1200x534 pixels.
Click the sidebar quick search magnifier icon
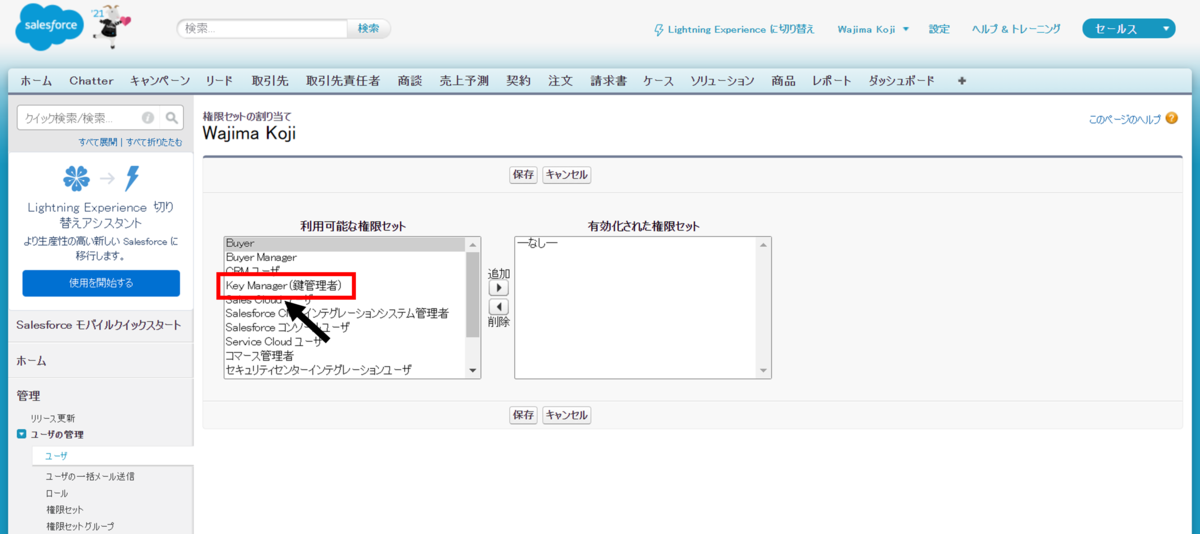coord(172,117)
